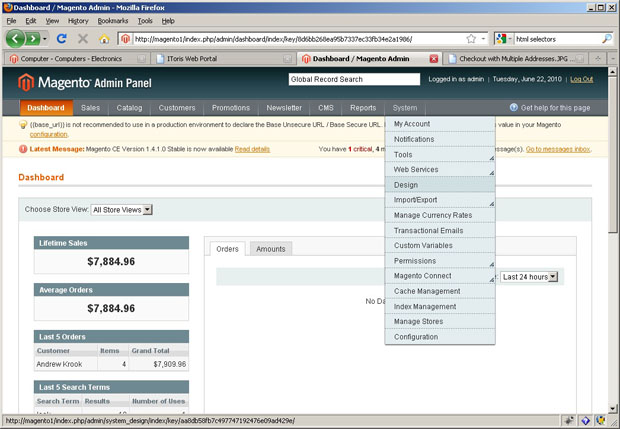Image resolution: width=620 pixels, height=429 pixels.
Task: Select Configuration in System menu
Action: coord(440,337)
